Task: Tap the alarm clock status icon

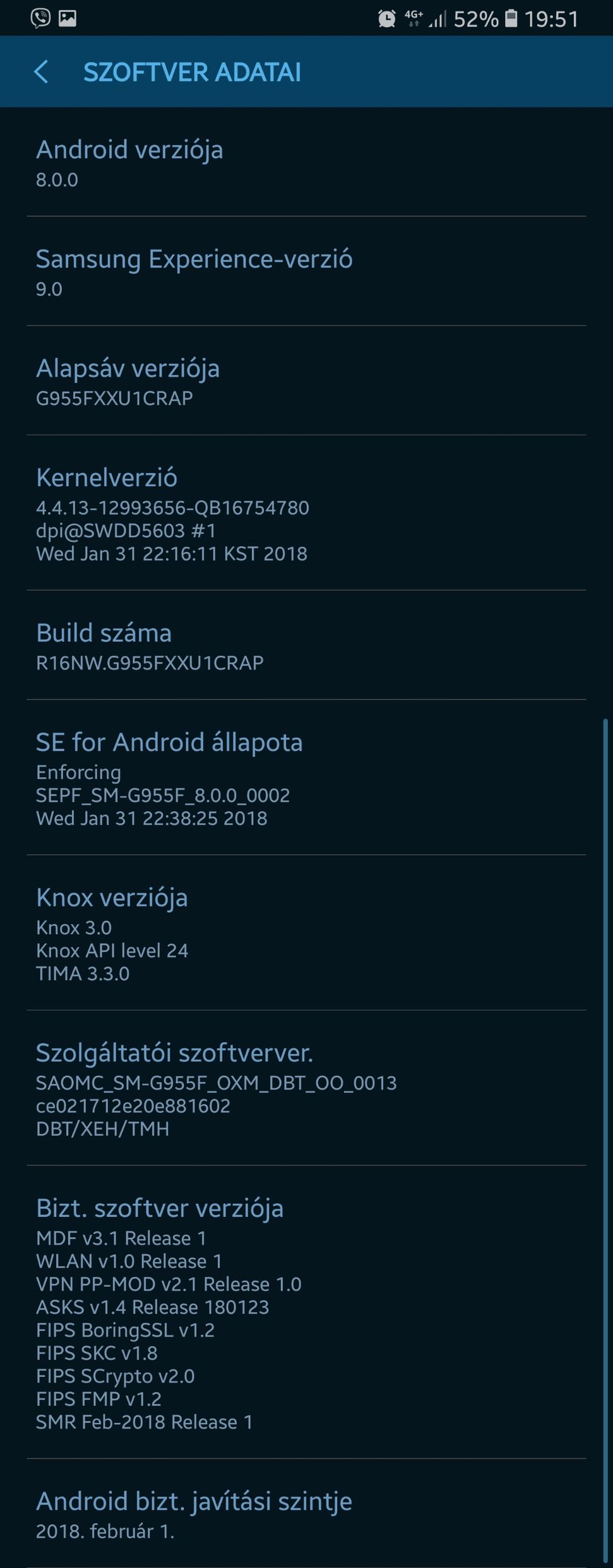Action: point(386,19)
